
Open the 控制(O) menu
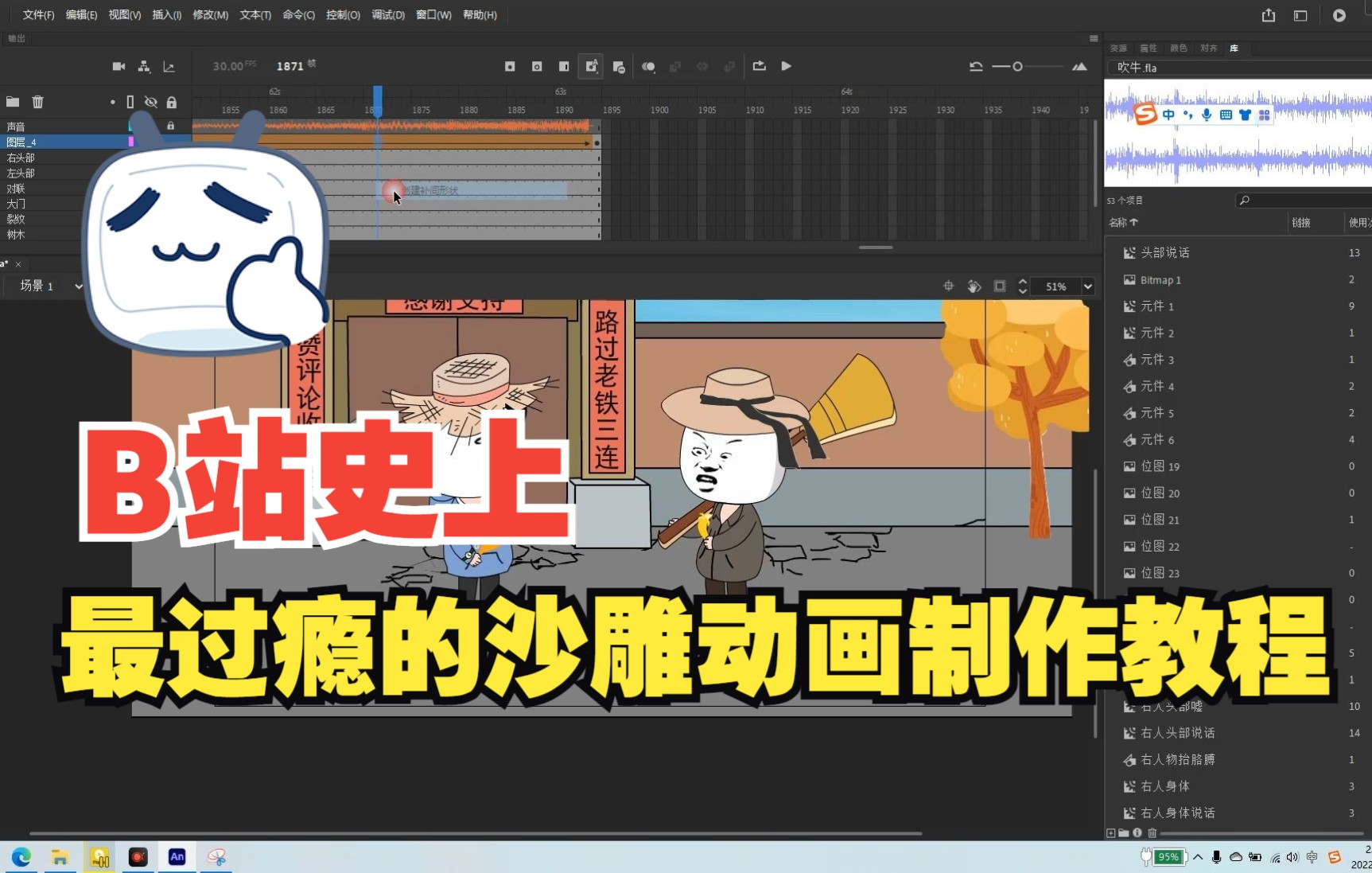click(x=343, y=14)
